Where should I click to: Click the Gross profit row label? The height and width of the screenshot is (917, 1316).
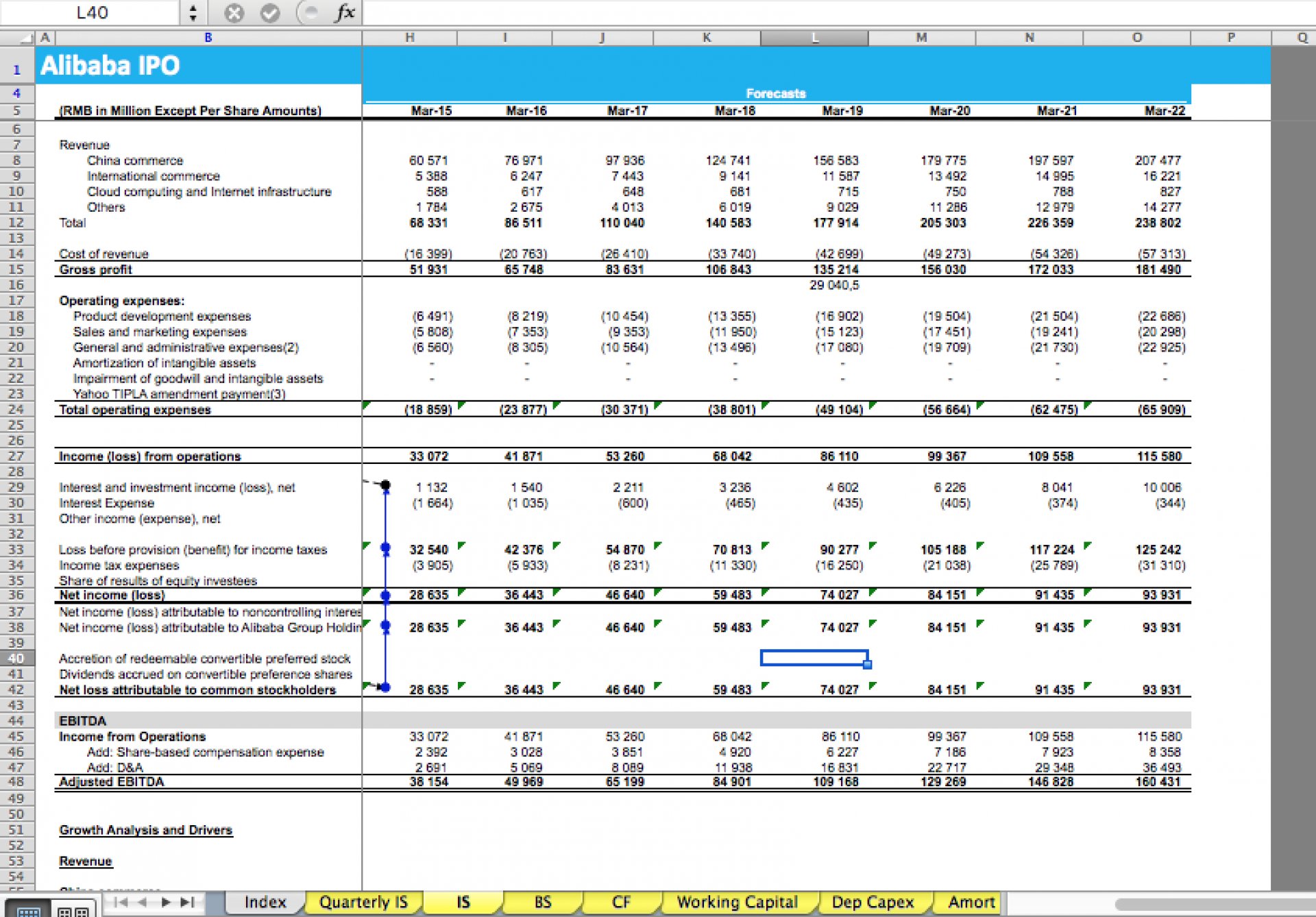coord(95,269)
